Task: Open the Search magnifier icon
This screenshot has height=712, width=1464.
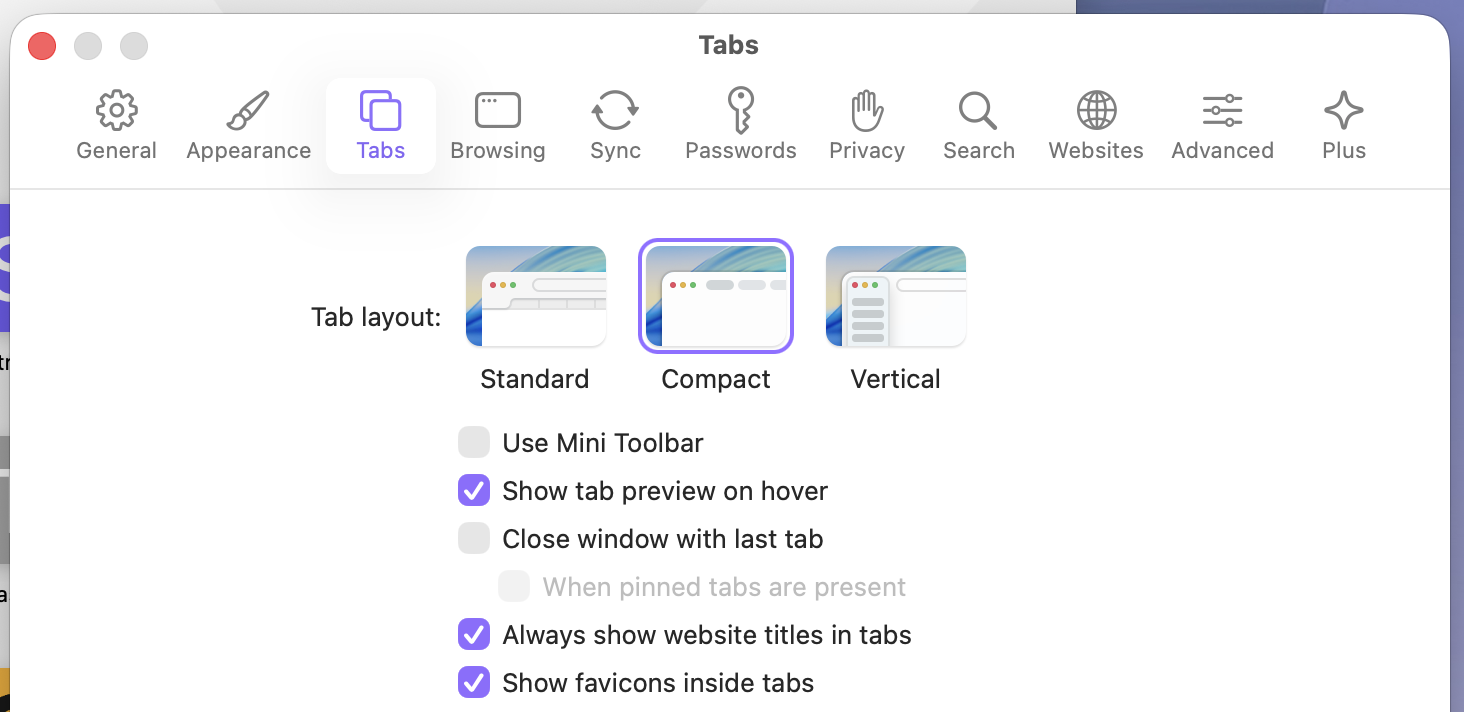Action: 977,111
